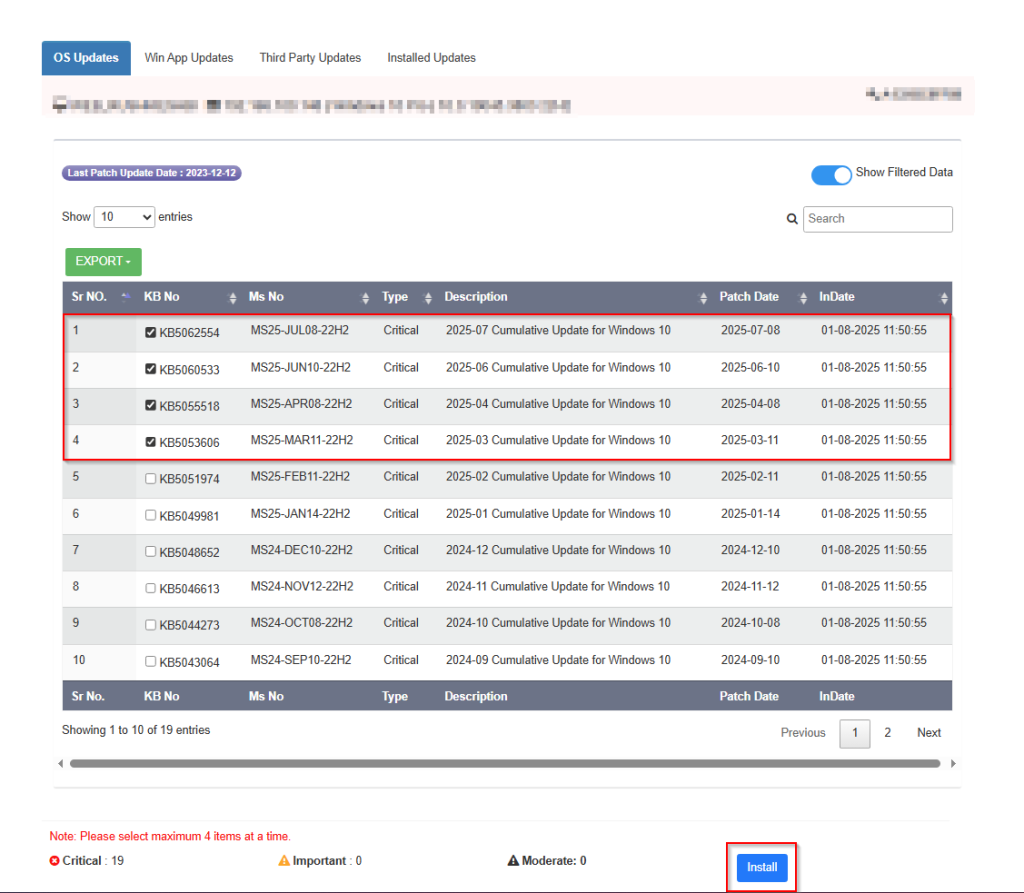Open the Show entries count dropdown
1024x893 pixels.
[x=124, y=217]
